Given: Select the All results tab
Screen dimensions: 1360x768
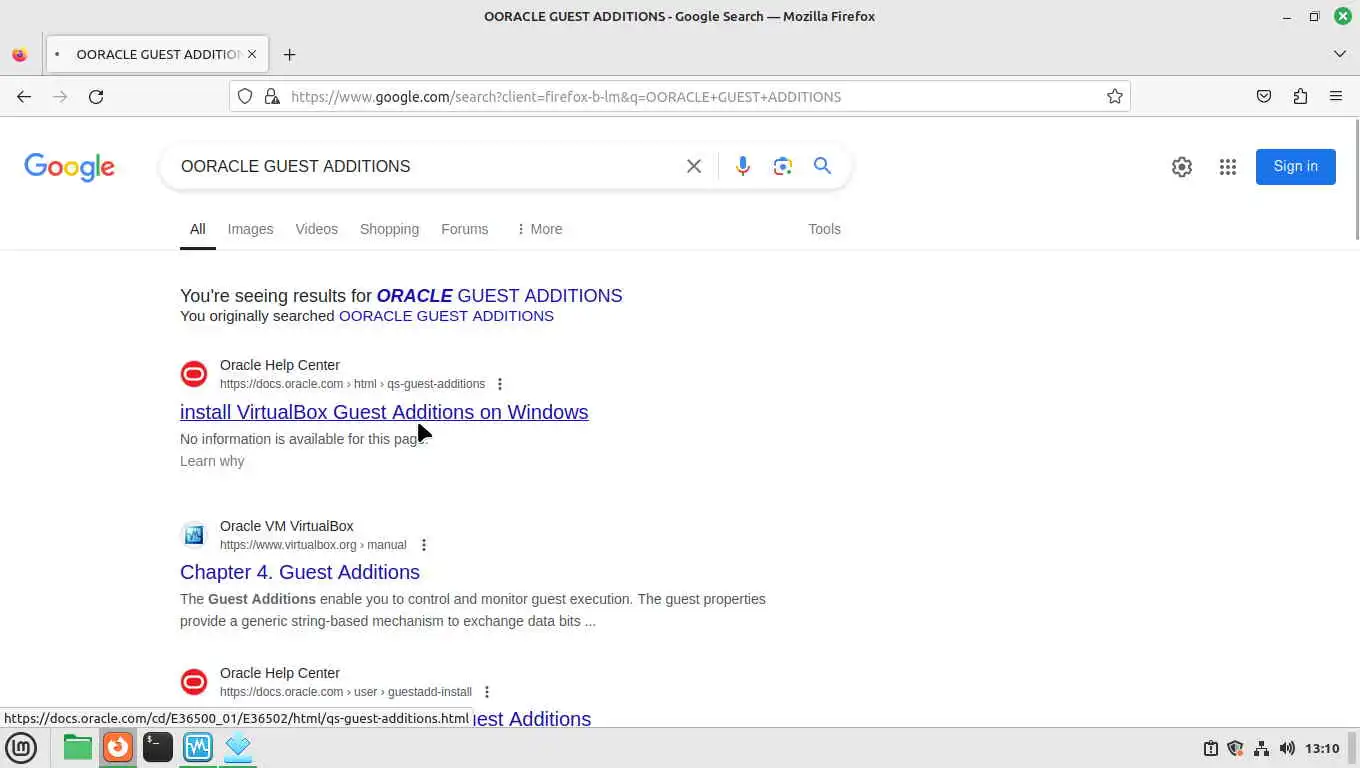Looking at the screenshot, I should pyautogui.click(x=198, y=229).
